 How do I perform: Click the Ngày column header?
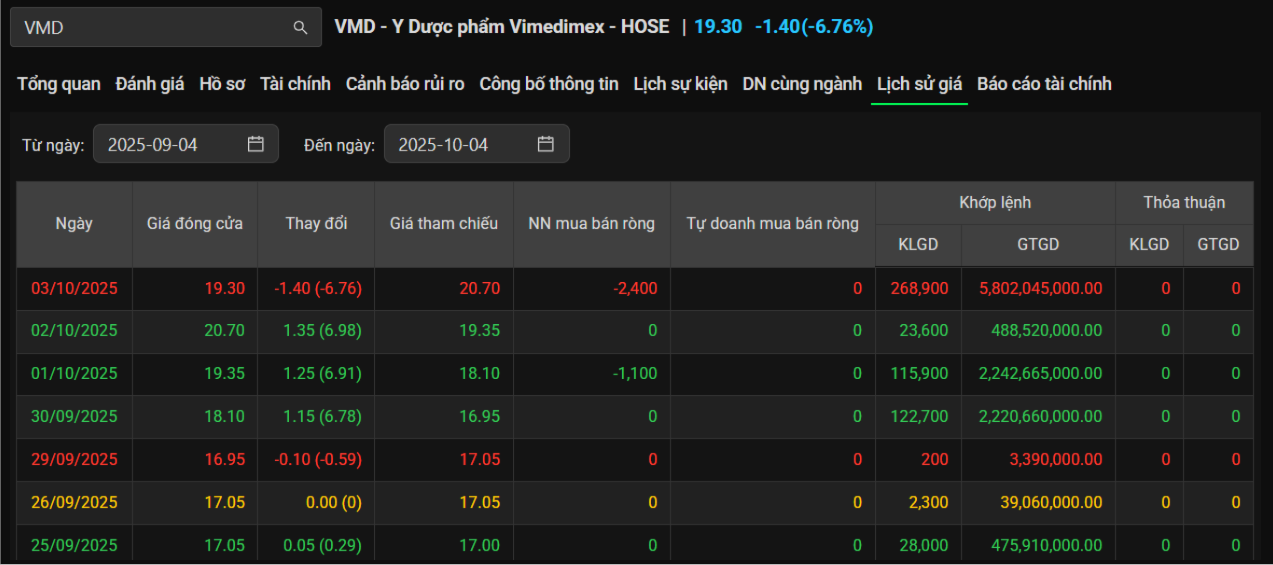pos(74,223)
